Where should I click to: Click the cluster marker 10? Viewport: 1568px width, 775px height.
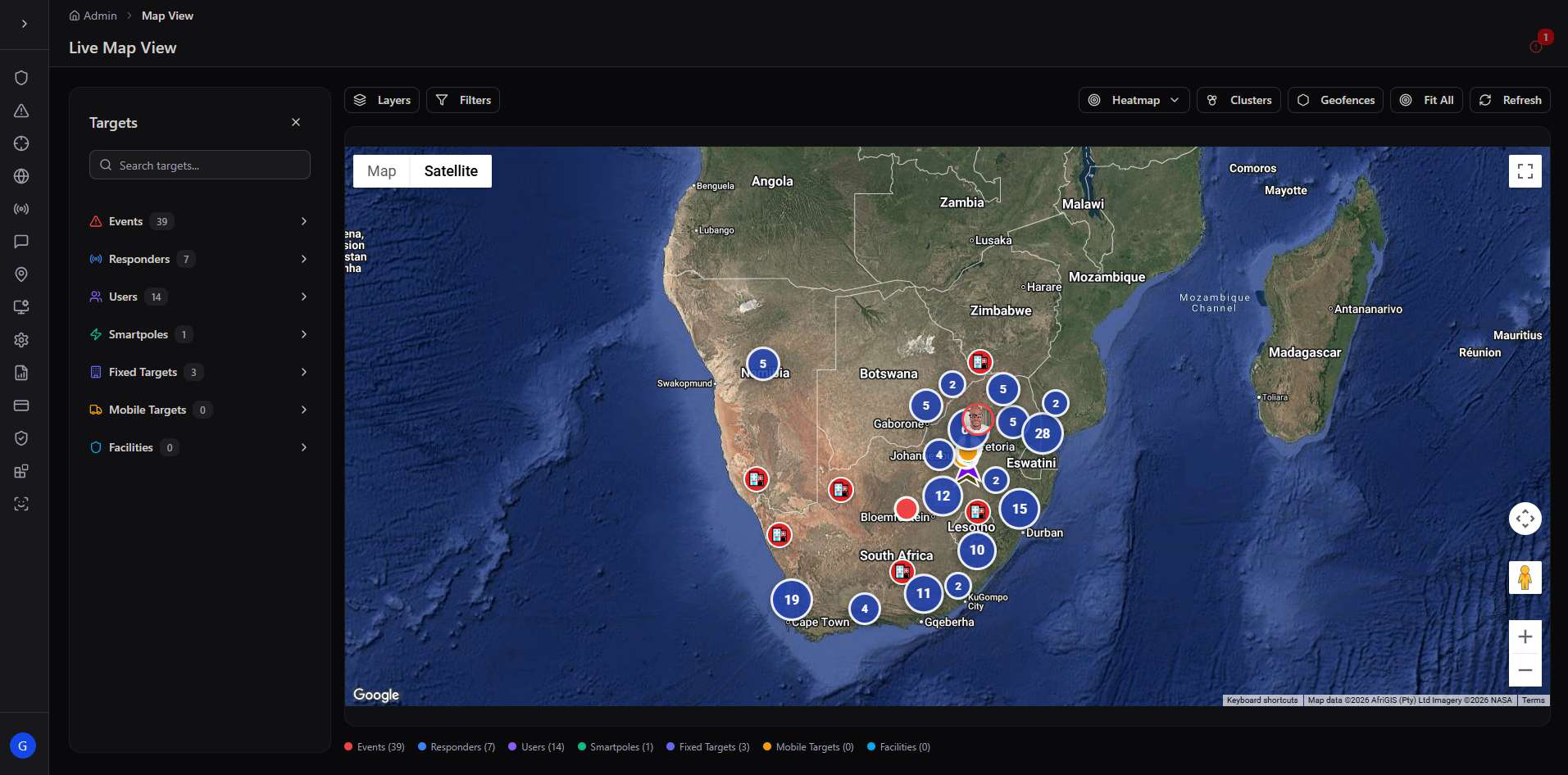click(976, 550)
